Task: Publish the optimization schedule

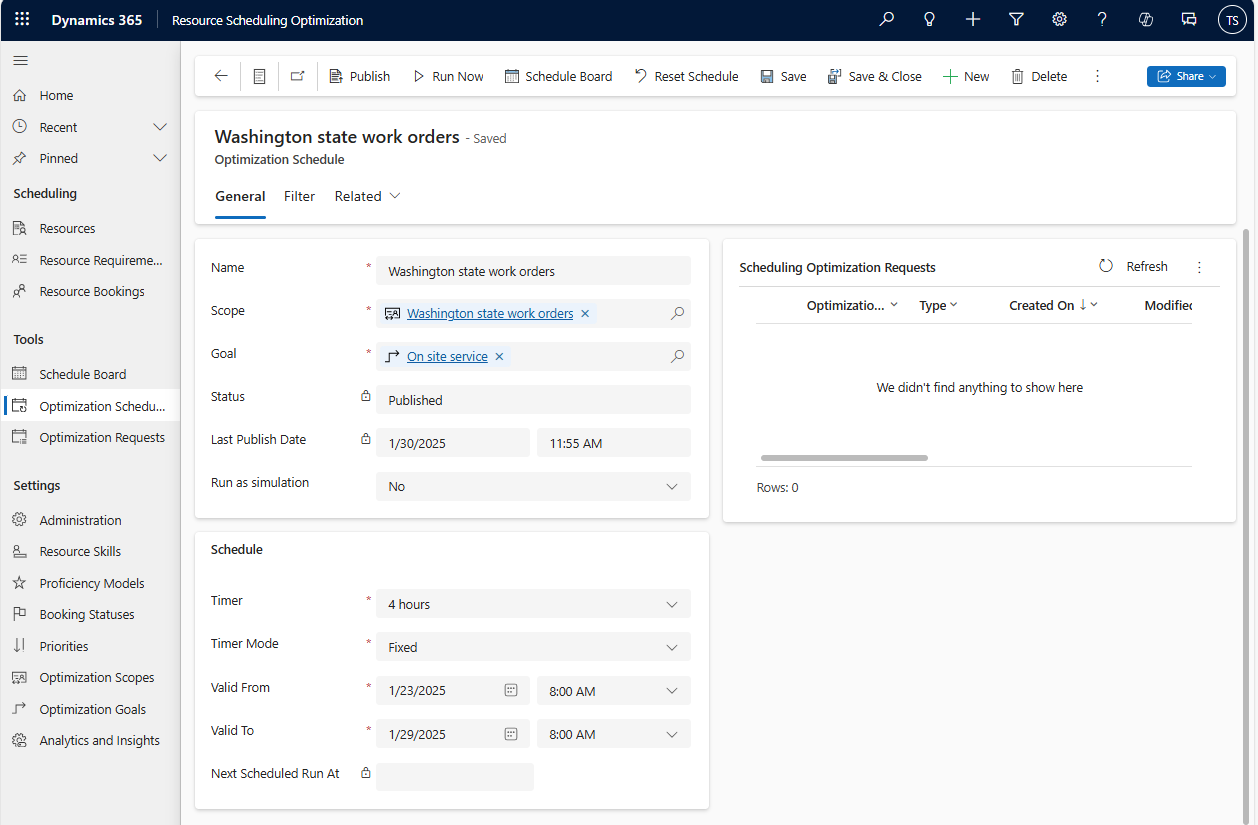Action: (358, 75)
